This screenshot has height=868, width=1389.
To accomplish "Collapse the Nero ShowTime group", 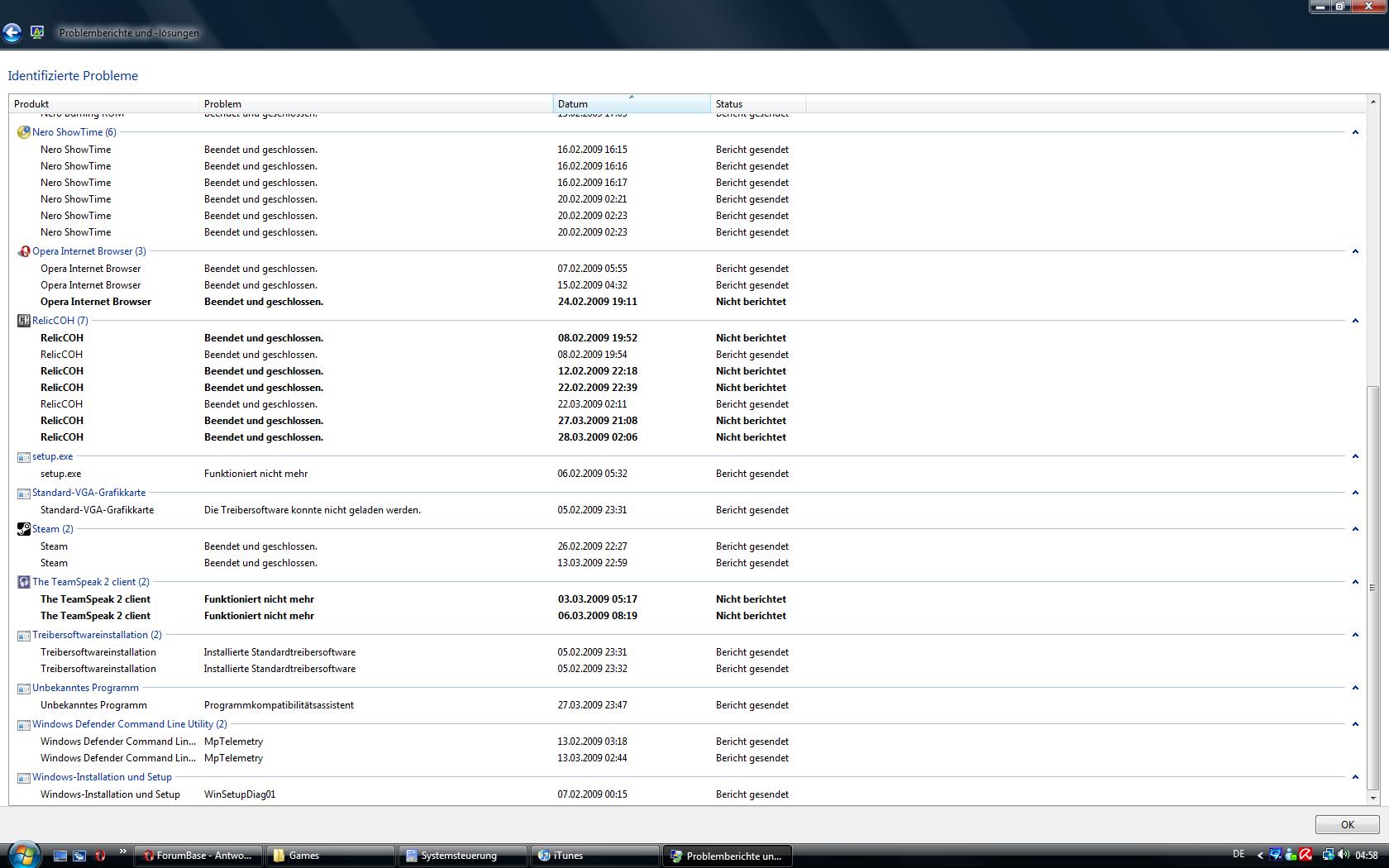I will (1355, 132).
